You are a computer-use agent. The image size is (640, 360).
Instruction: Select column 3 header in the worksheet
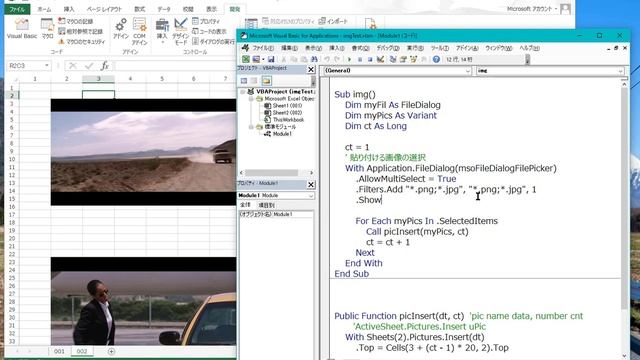point(98,79)
